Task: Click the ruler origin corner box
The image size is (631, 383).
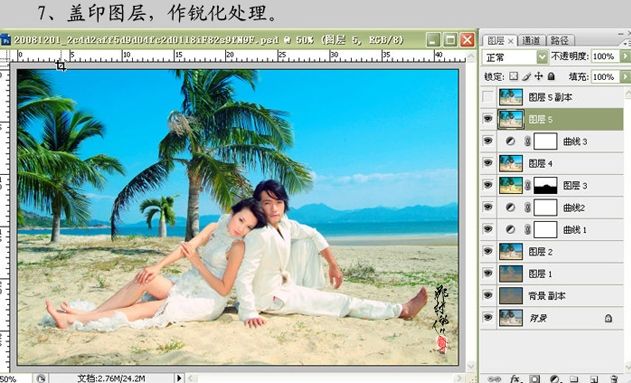Action: (4, 55)
